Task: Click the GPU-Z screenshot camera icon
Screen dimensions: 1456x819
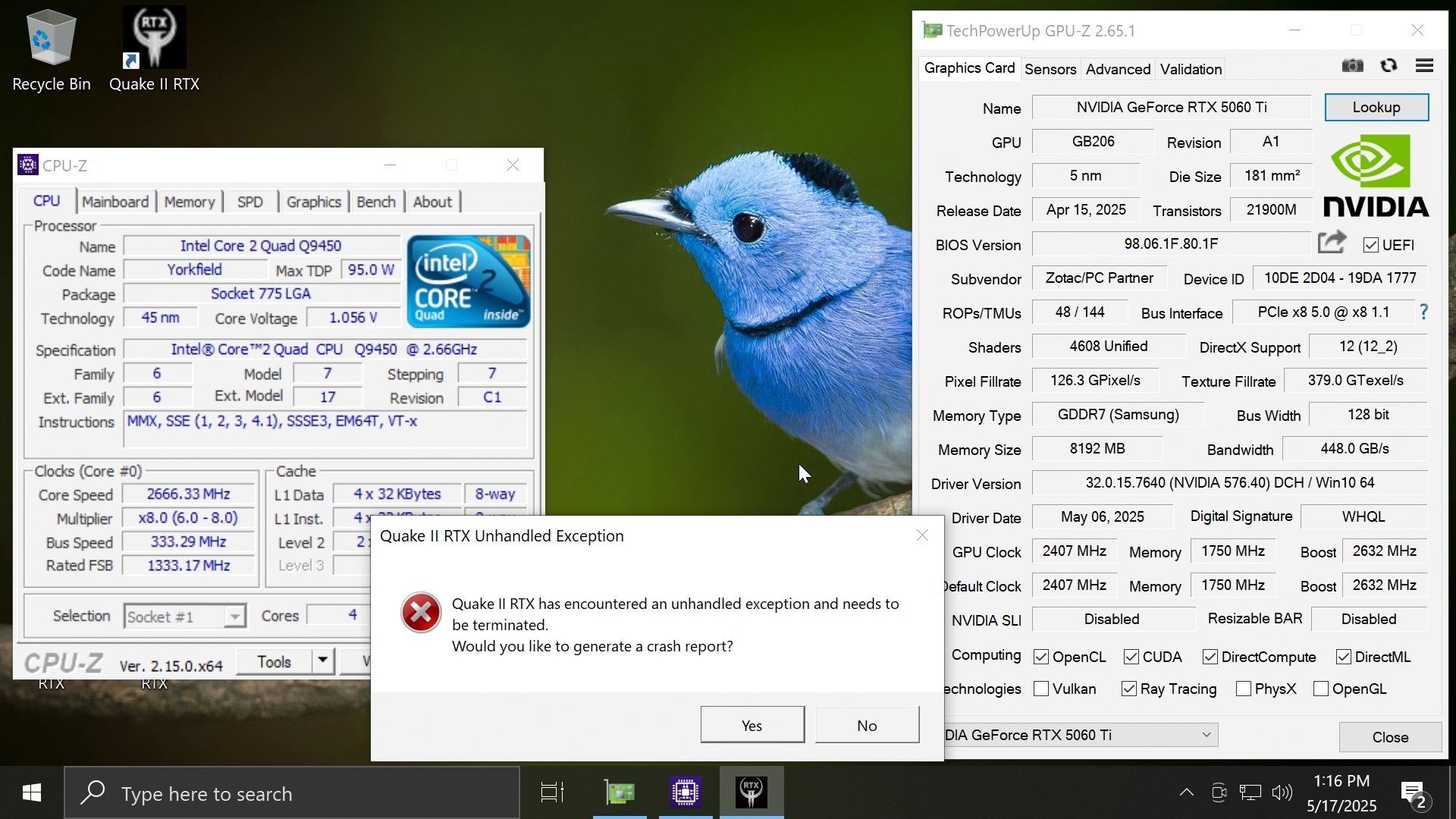Action: (x=1352, y=66)
